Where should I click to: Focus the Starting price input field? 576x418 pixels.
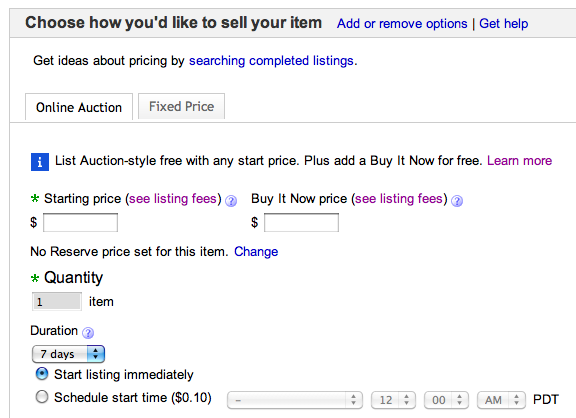[80, 223]
